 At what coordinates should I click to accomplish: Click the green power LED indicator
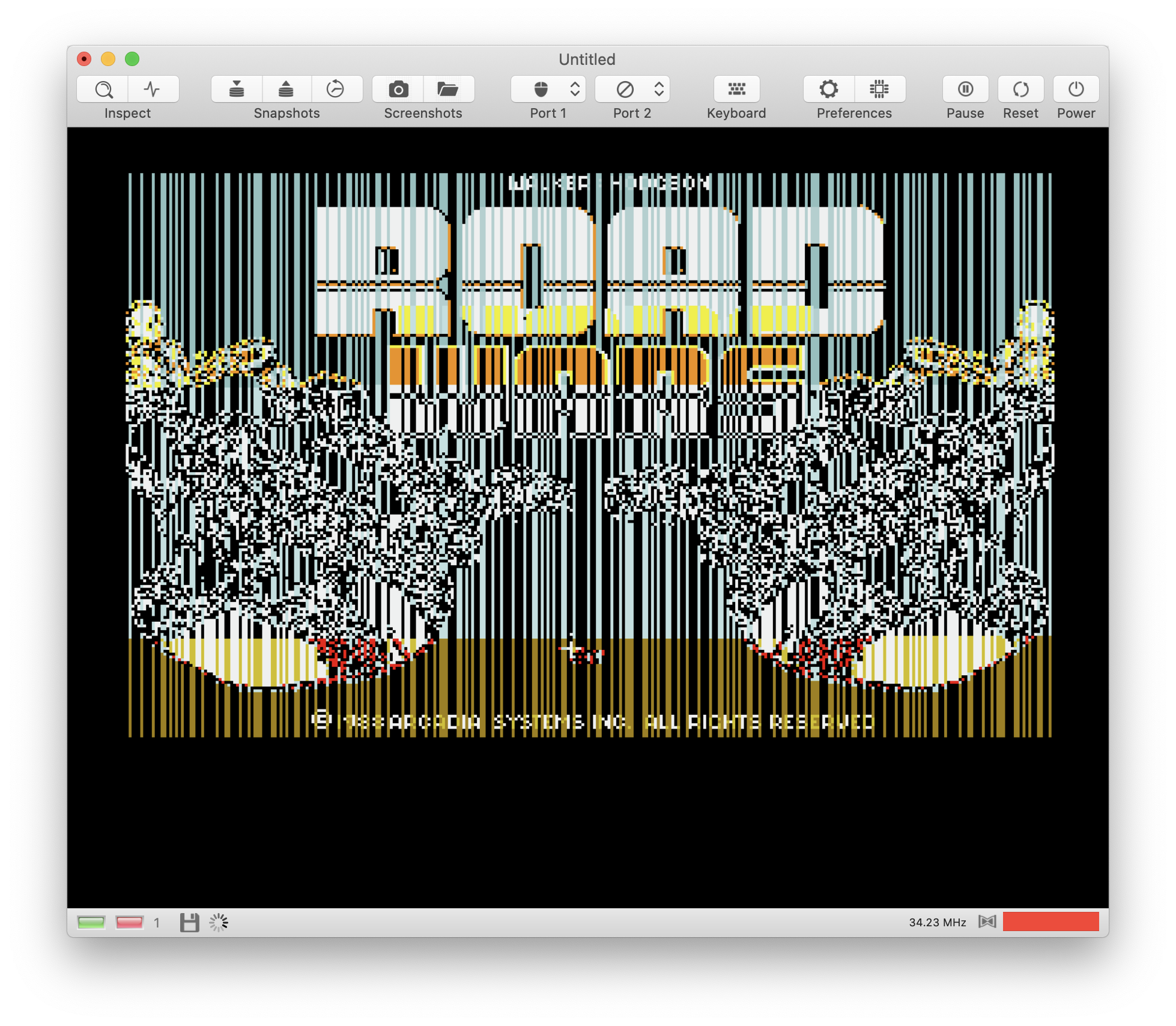coord(91,923)
